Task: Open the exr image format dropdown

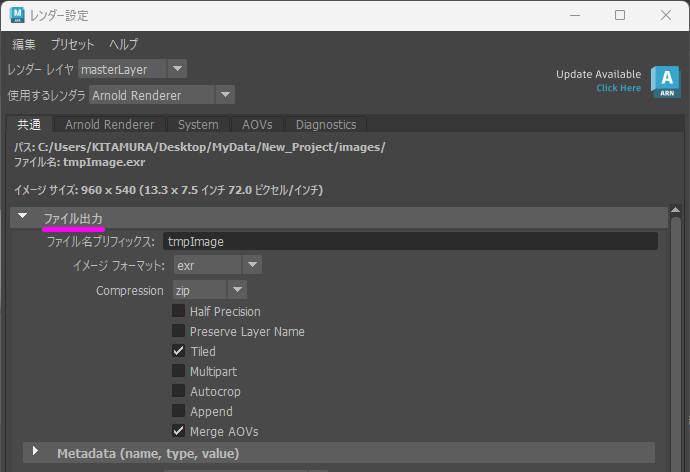Action: [x=218, y=265]
